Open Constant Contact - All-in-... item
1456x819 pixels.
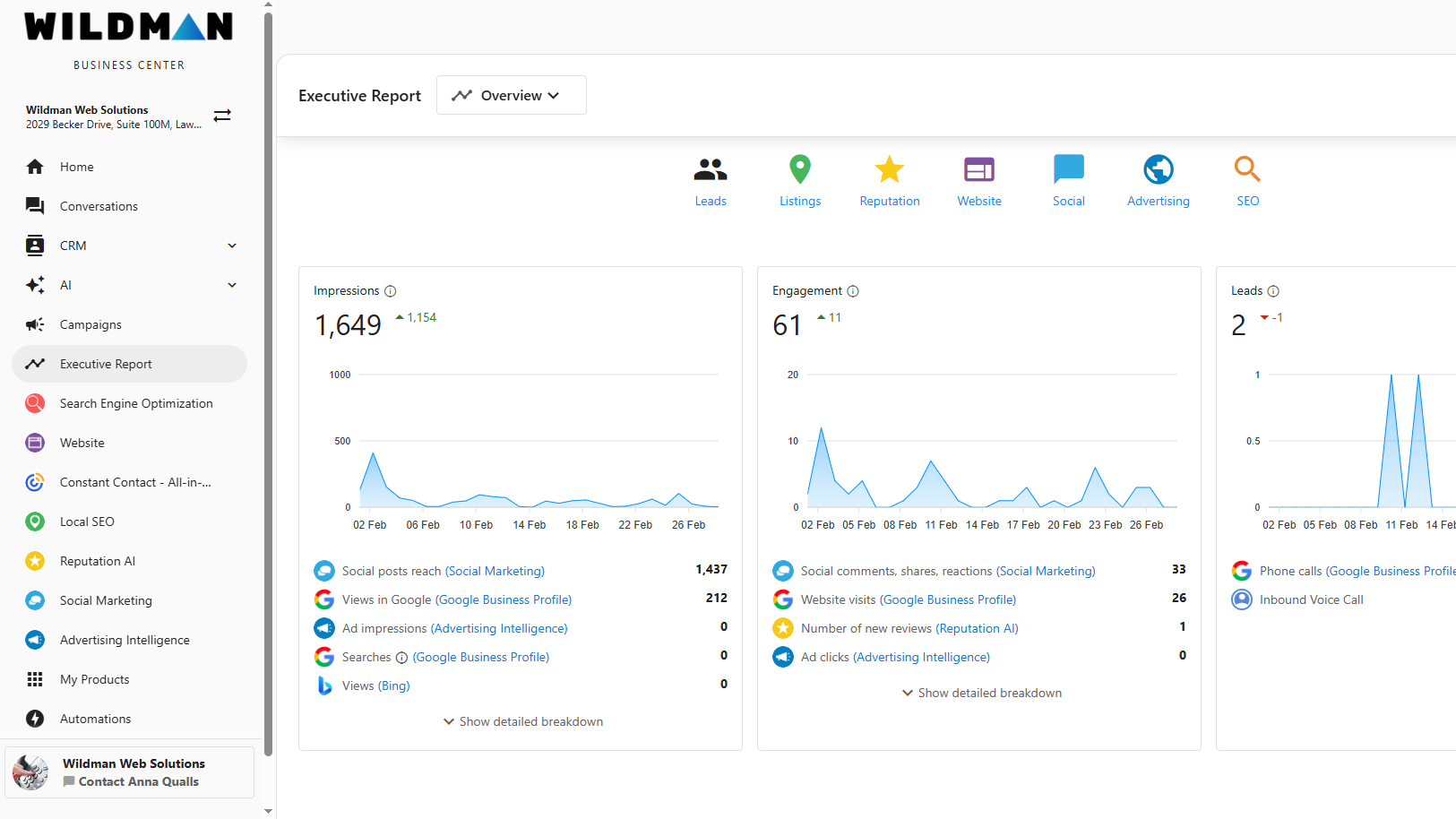point(129,482)
